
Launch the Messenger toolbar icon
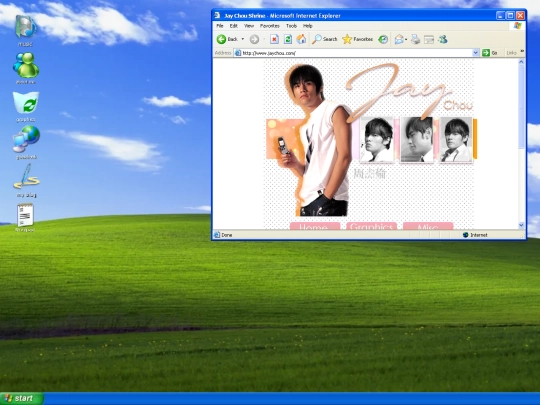[x=443, y=40]
